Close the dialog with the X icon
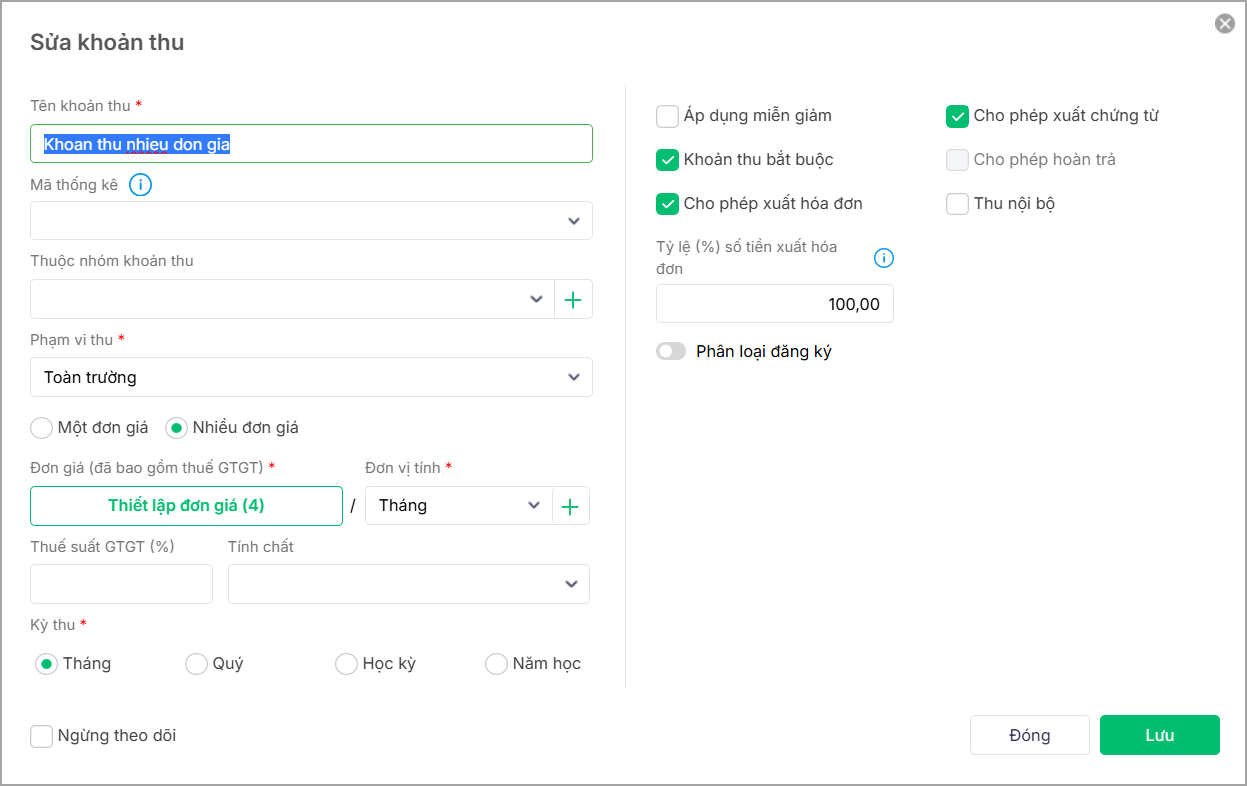 point(1225,24)
